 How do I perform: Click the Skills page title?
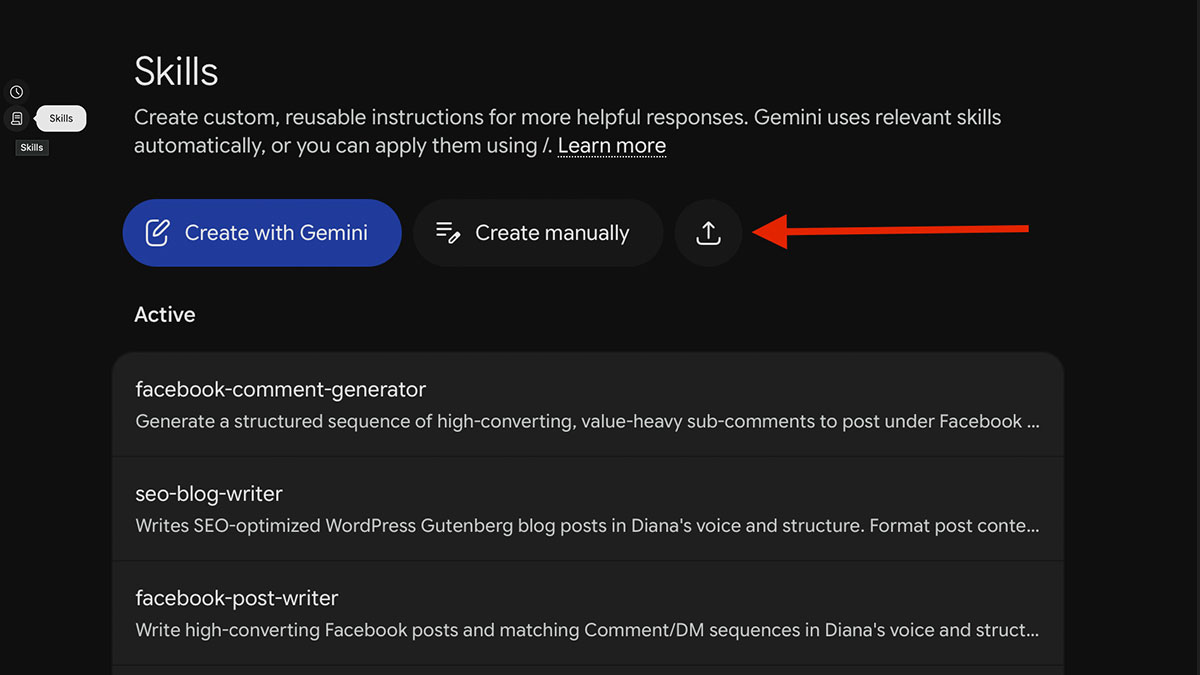[176, 72]
